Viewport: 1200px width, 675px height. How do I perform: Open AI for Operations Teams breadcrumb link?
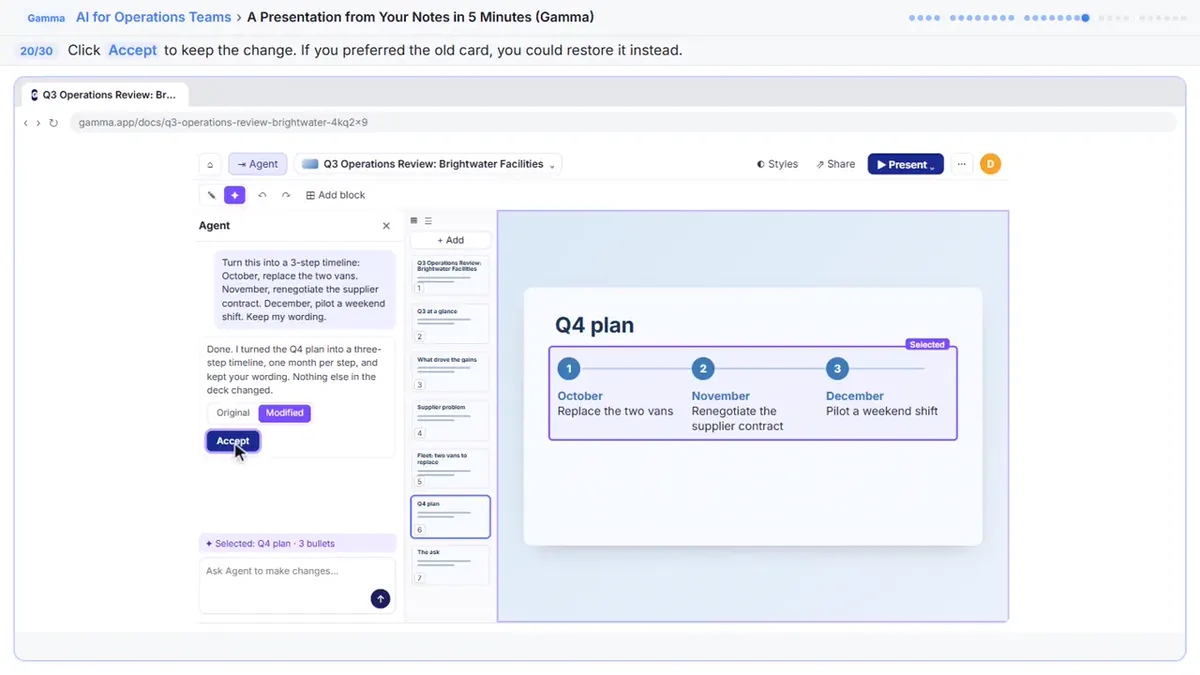[x=153, y=17]
